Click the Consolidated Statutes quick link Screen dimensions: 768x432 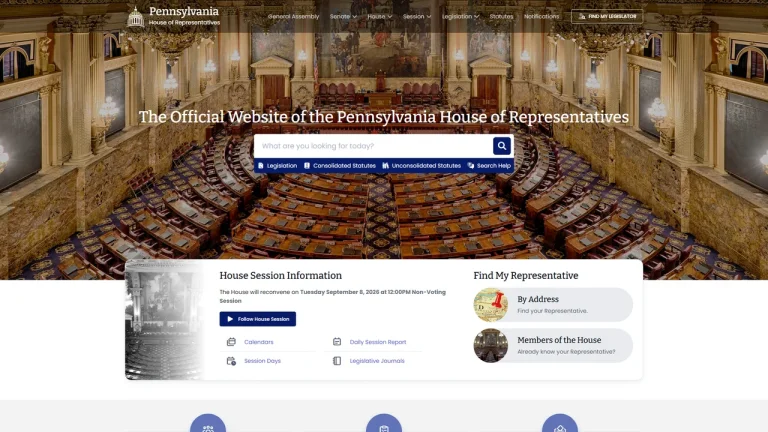coord(339,166)
